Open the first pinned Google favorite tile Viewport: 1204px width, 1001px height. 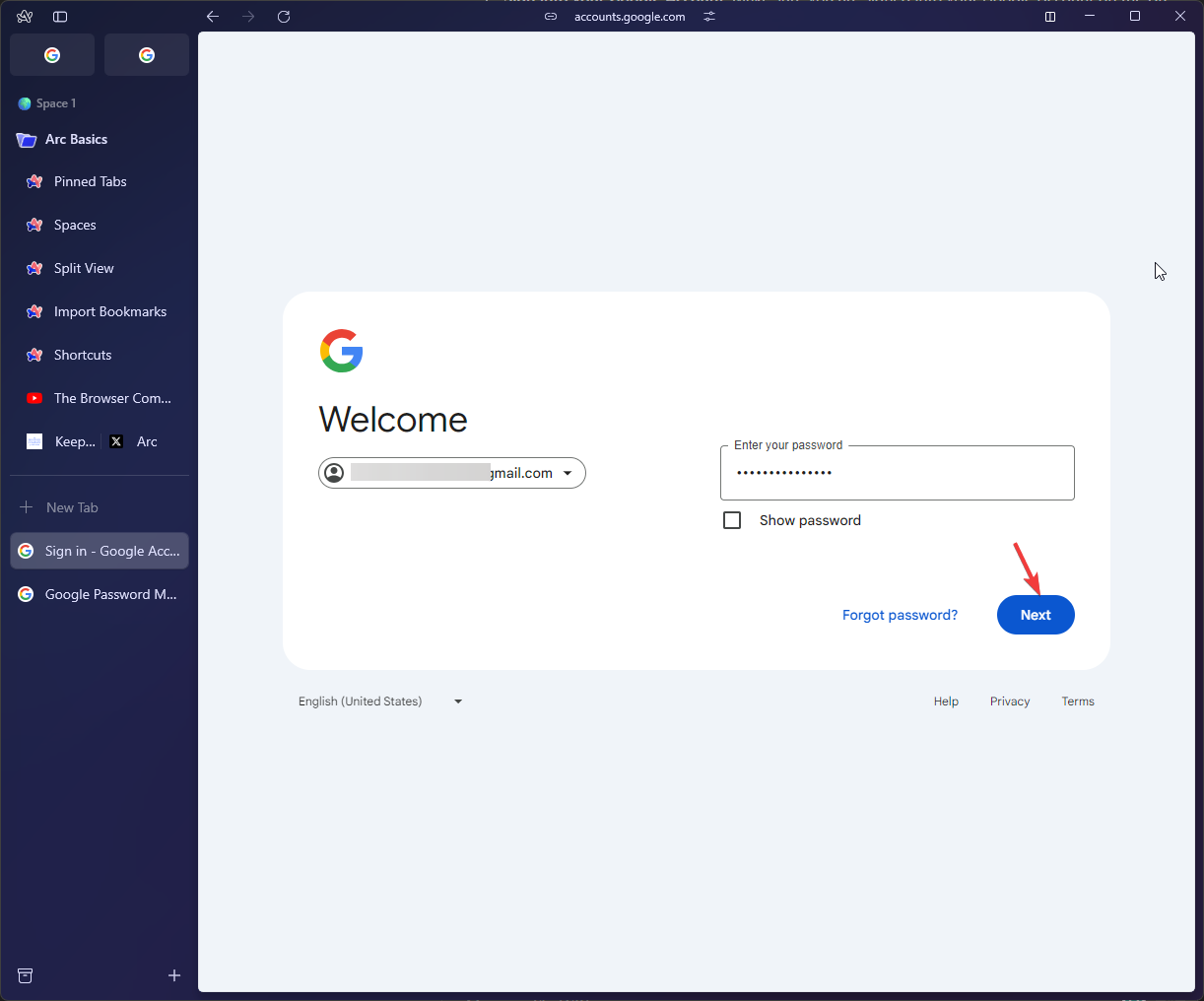[52, 55]
